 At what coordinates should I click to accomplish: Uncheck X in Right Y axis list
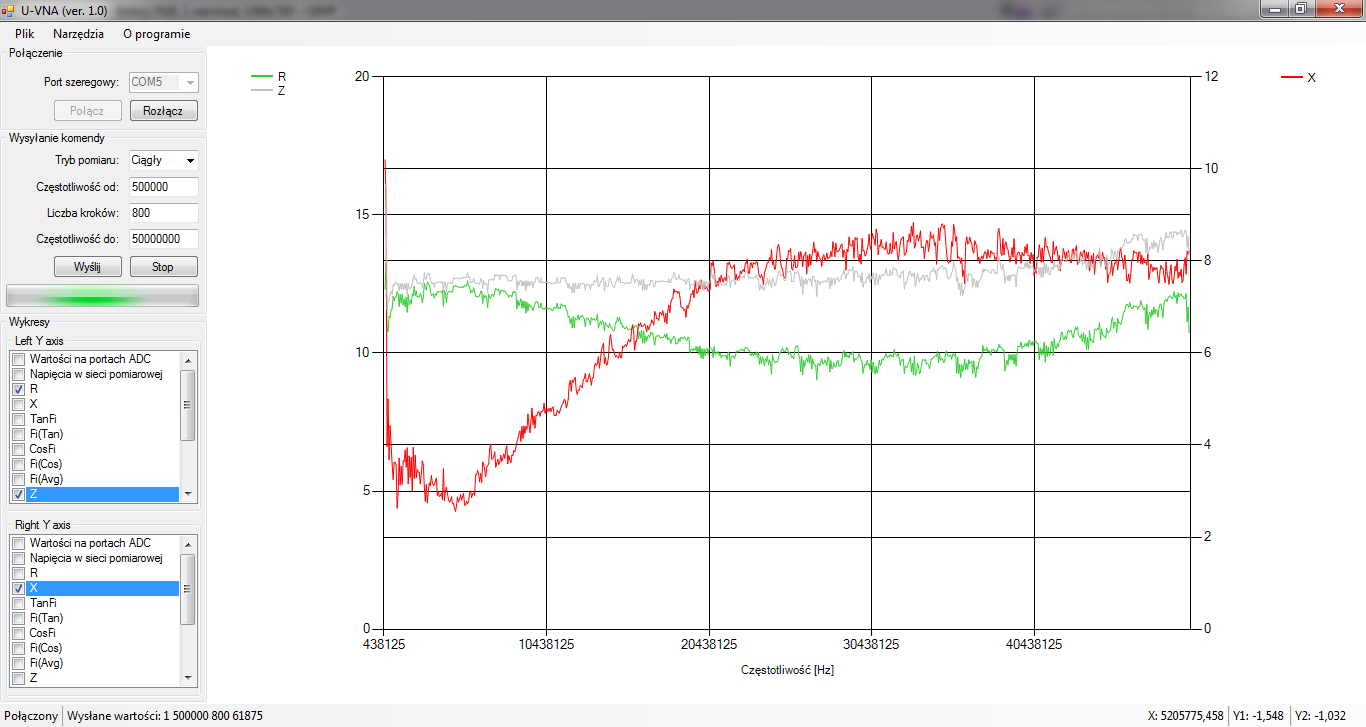tap(18, 588)
